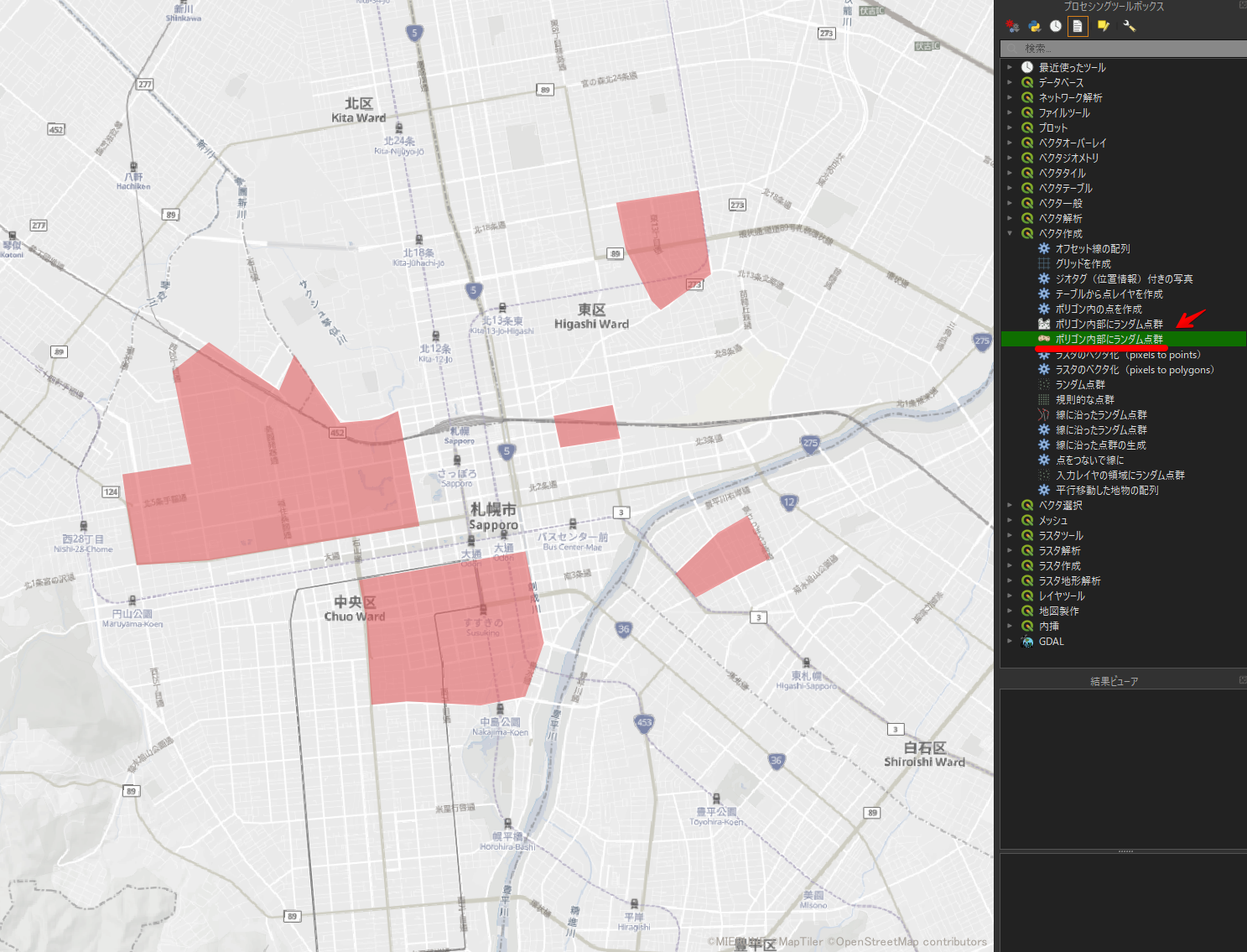1247x952 pixels.
Task: Expand the 最近使ったツール group arrow
Action: click(x=1010, y=67)
